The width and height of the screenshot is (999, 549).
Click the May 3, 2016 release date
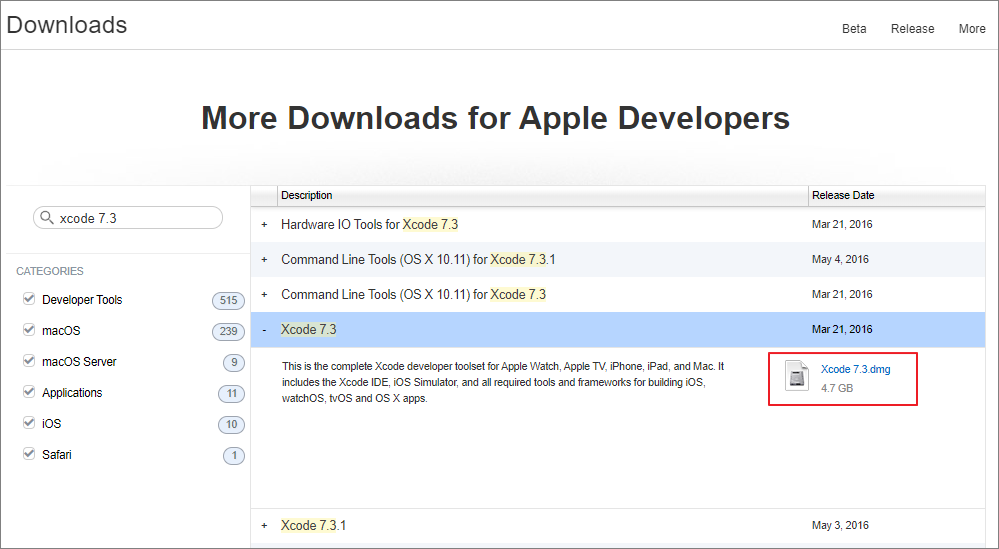(x=840, y=525)
